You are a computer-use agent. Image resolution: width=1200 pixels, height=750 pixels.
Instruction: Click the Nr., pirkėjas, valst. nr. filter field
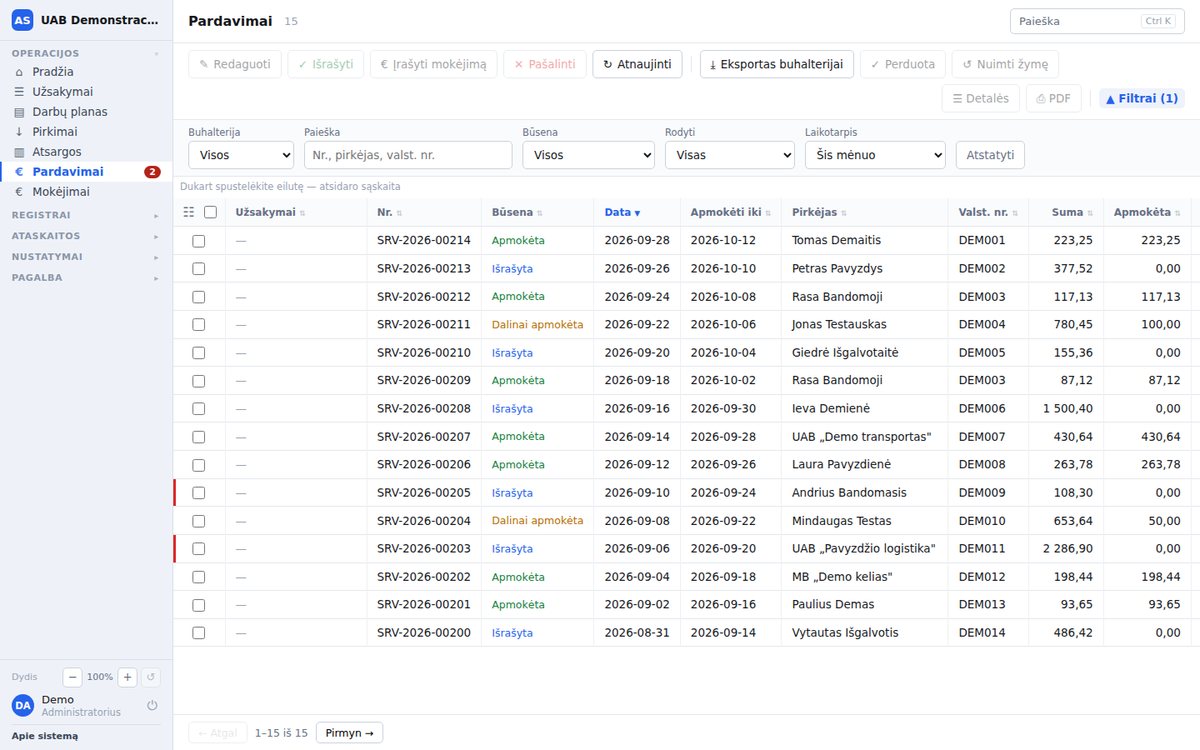tap(408, 155)
